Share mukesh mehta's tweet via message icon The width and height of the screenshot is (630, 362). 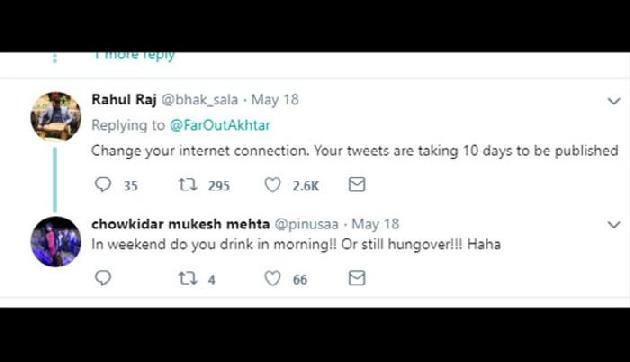[357, 278]
